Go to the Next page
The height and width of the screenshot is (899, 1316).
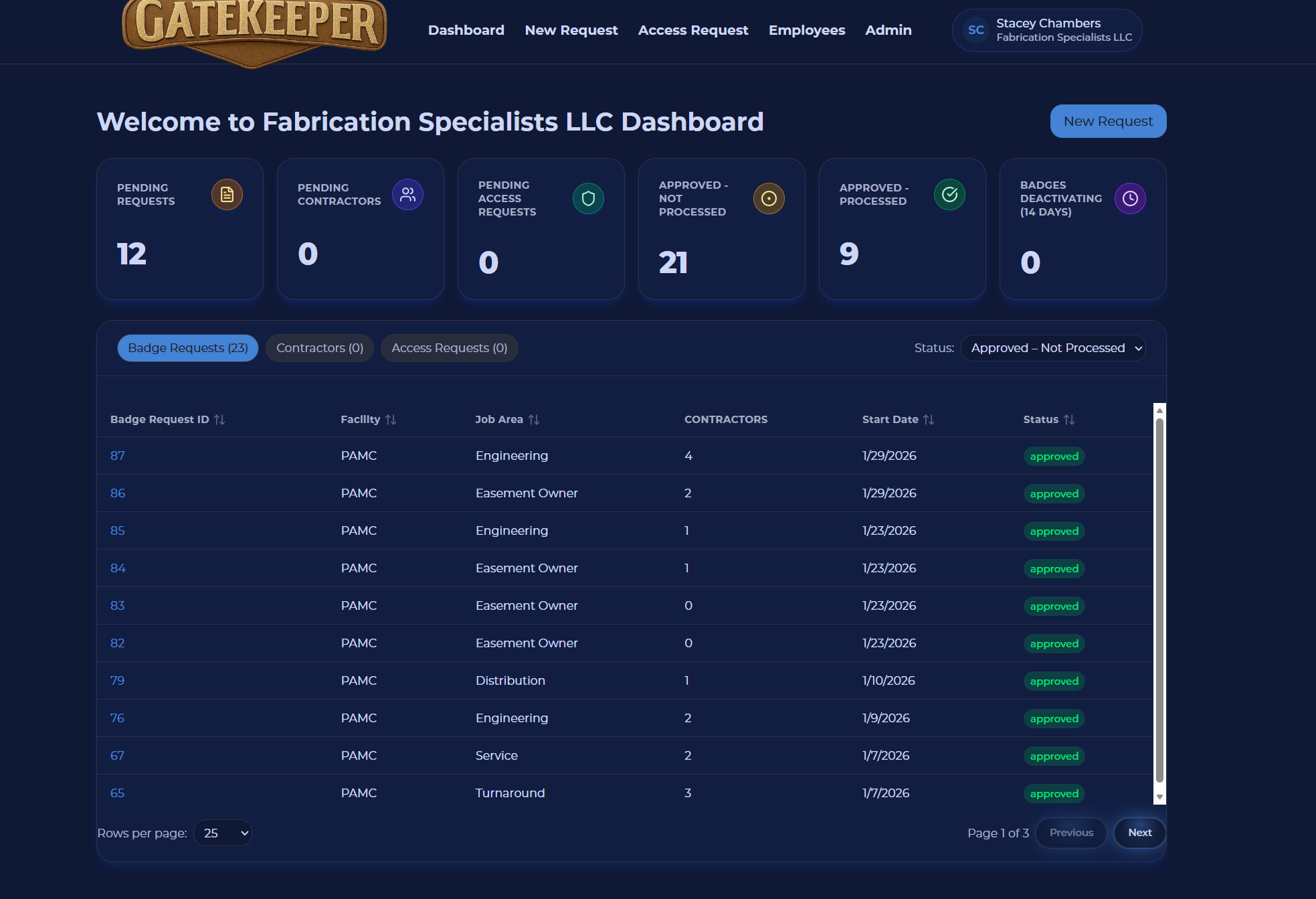1140,833
